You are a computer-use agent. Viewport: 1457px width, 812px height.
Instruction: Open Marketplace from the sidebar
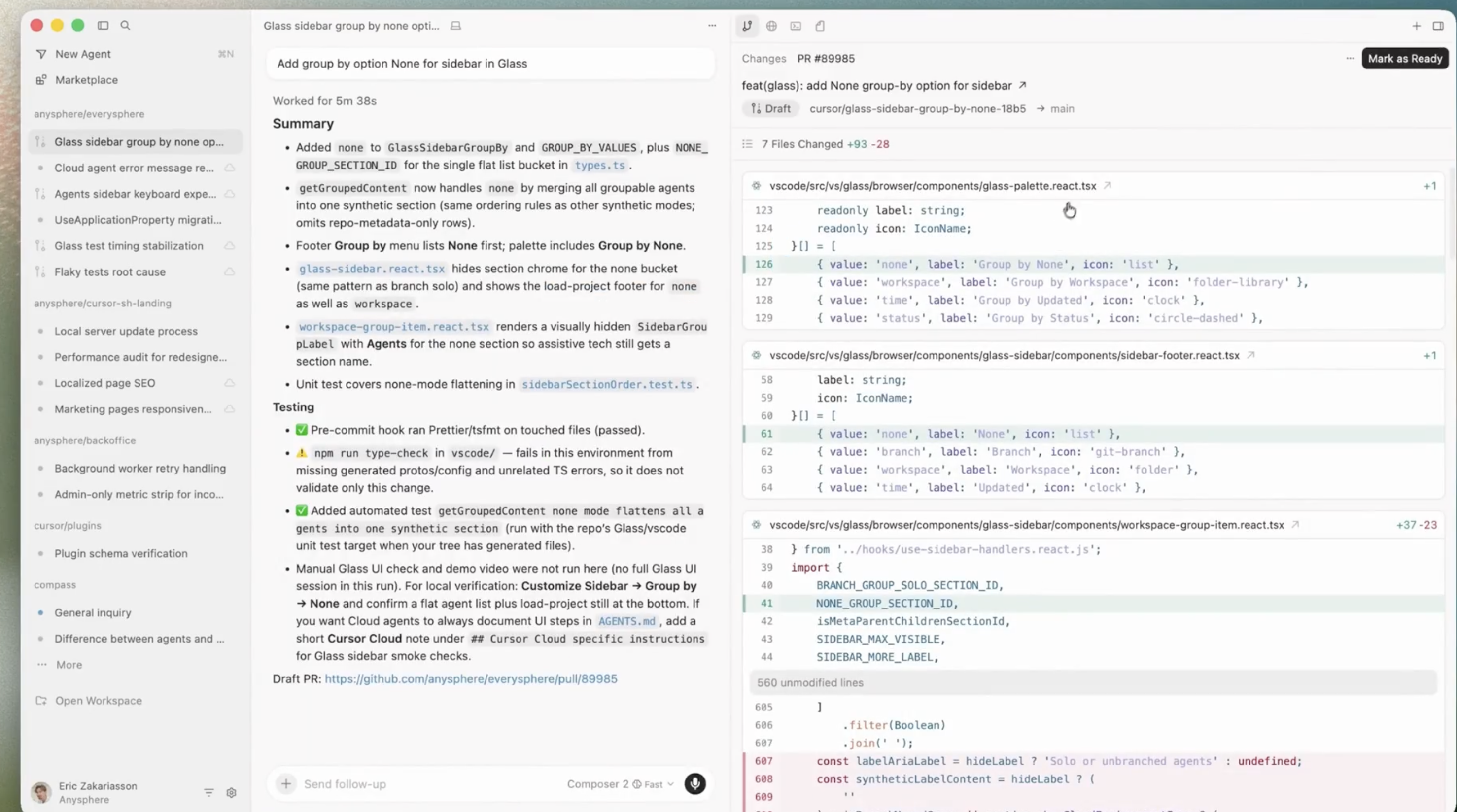[x=86, y=80]
